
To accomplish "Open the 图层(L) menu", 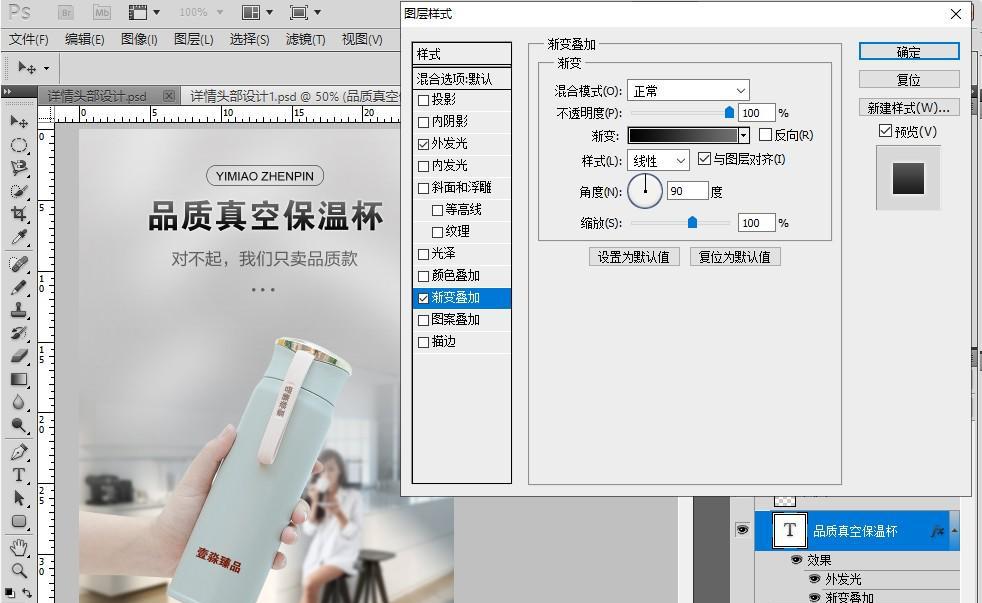I will (194, 39).
